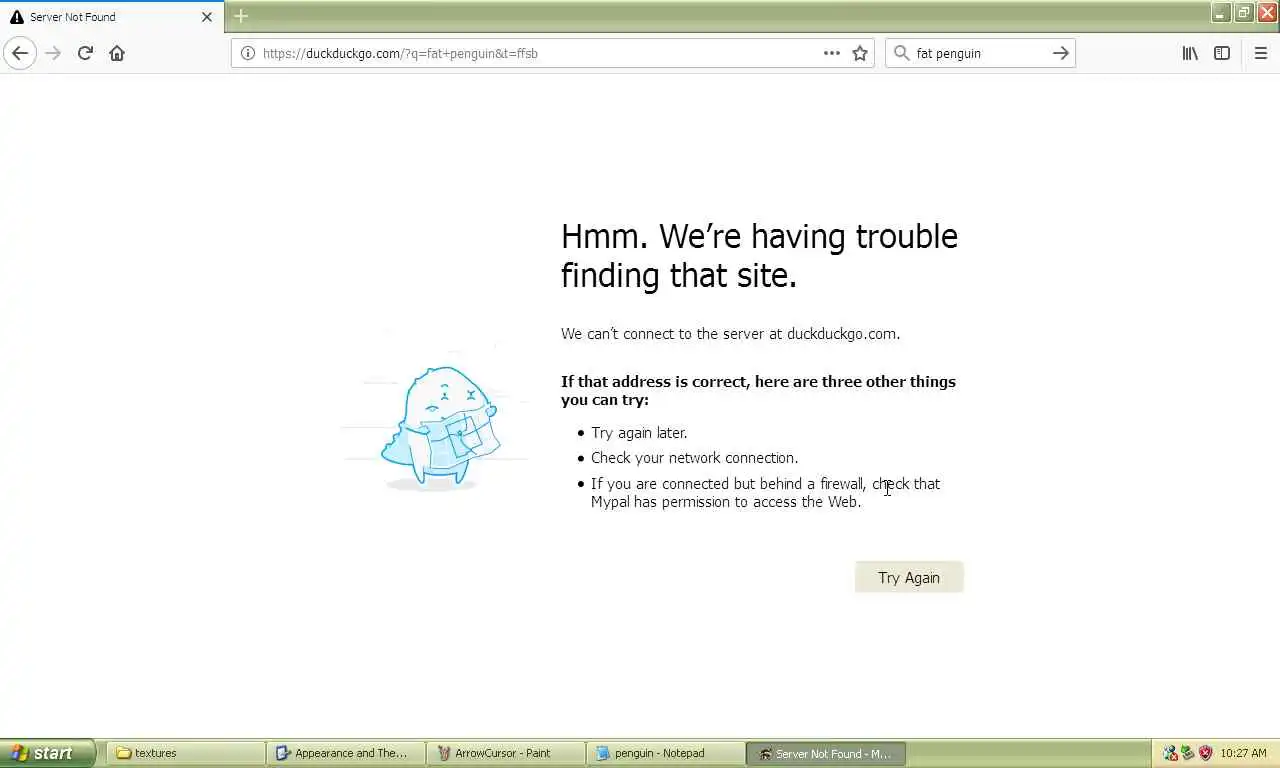Click the 'Hmm. We're having trouble' heading
1280x768 pixels.
tap(759, 255)
